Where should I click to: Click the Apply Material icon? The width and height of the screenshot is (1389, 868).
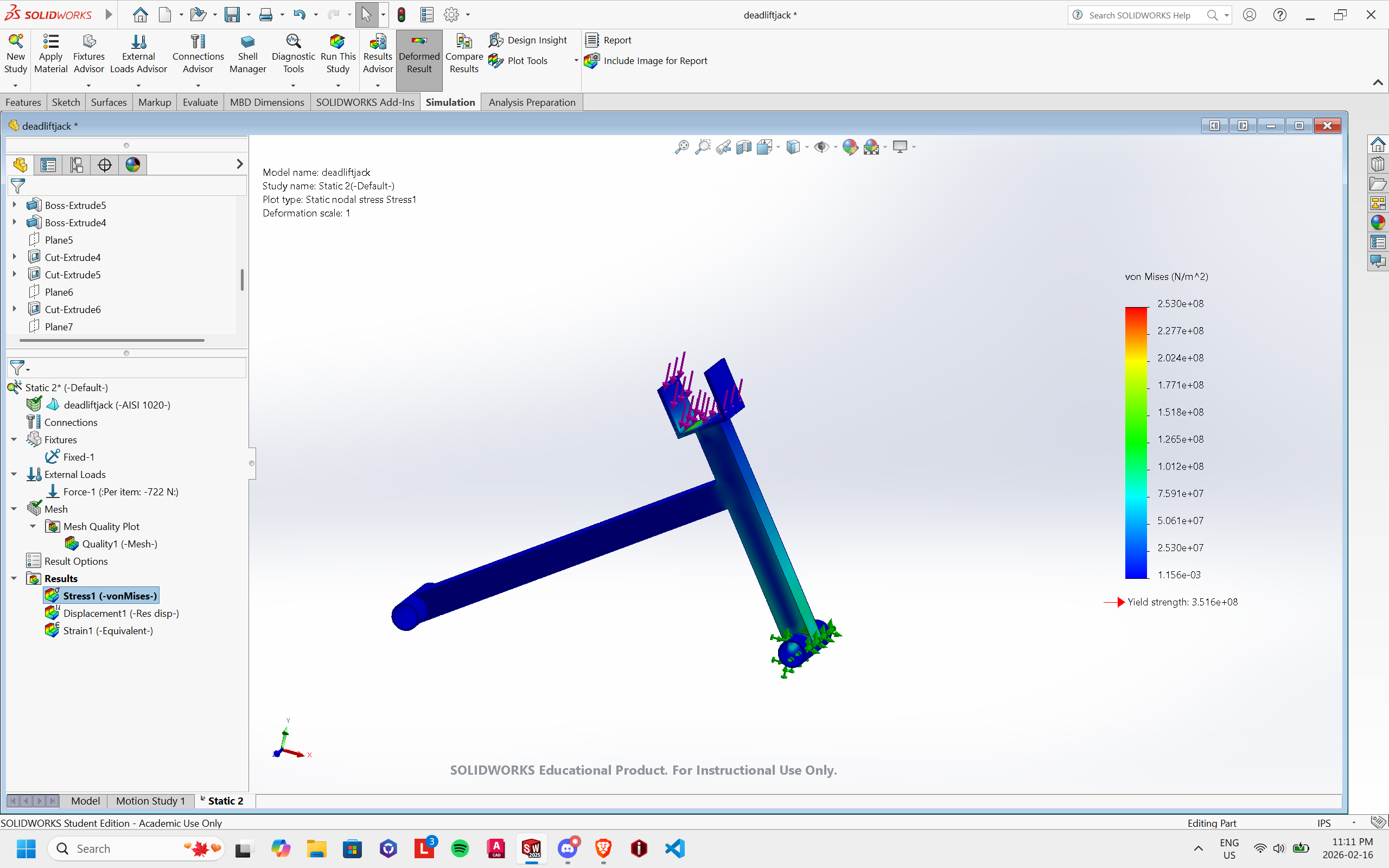click(50, 41)
